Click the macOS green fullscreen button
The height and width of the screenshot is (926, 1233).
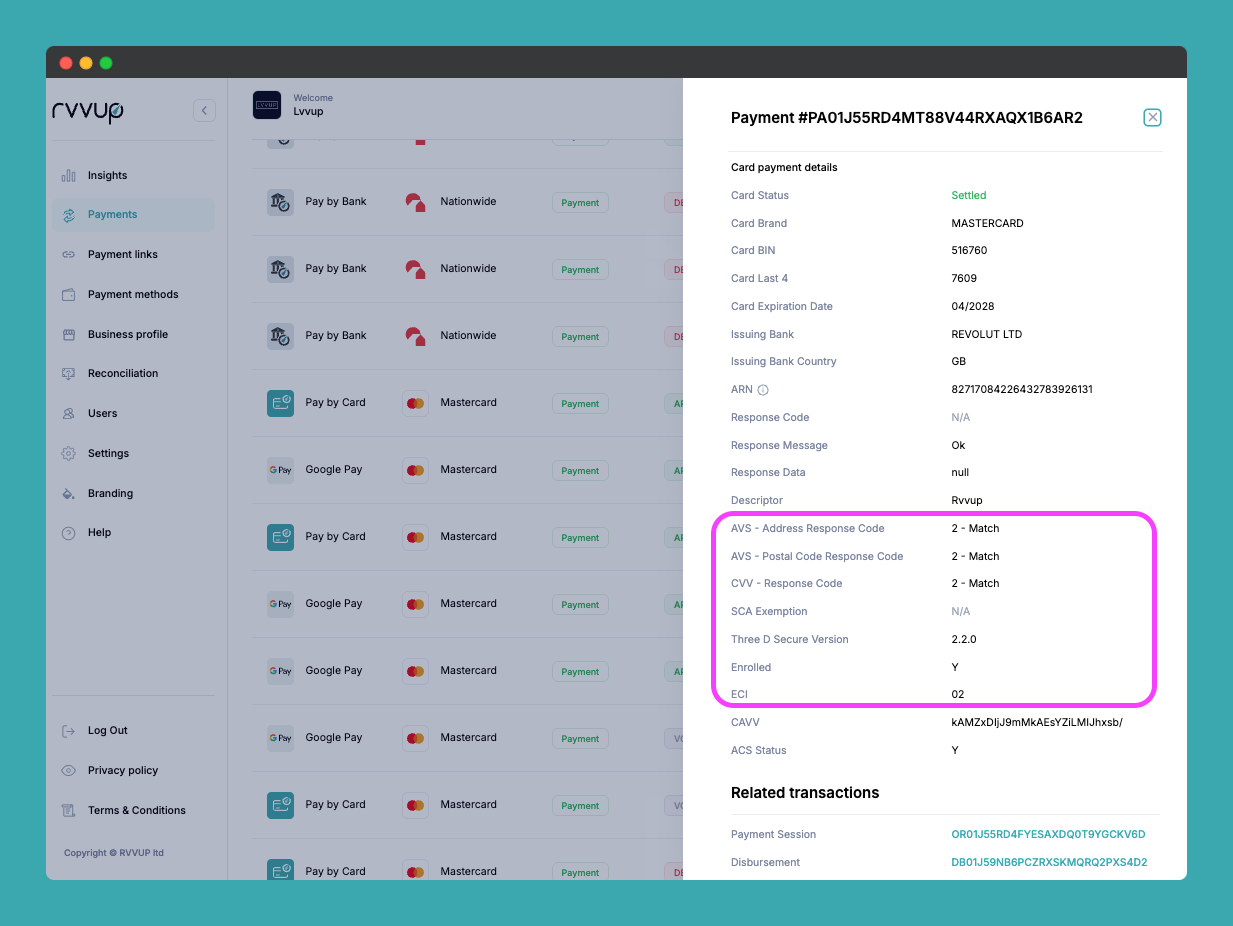(x=106, y=63)
